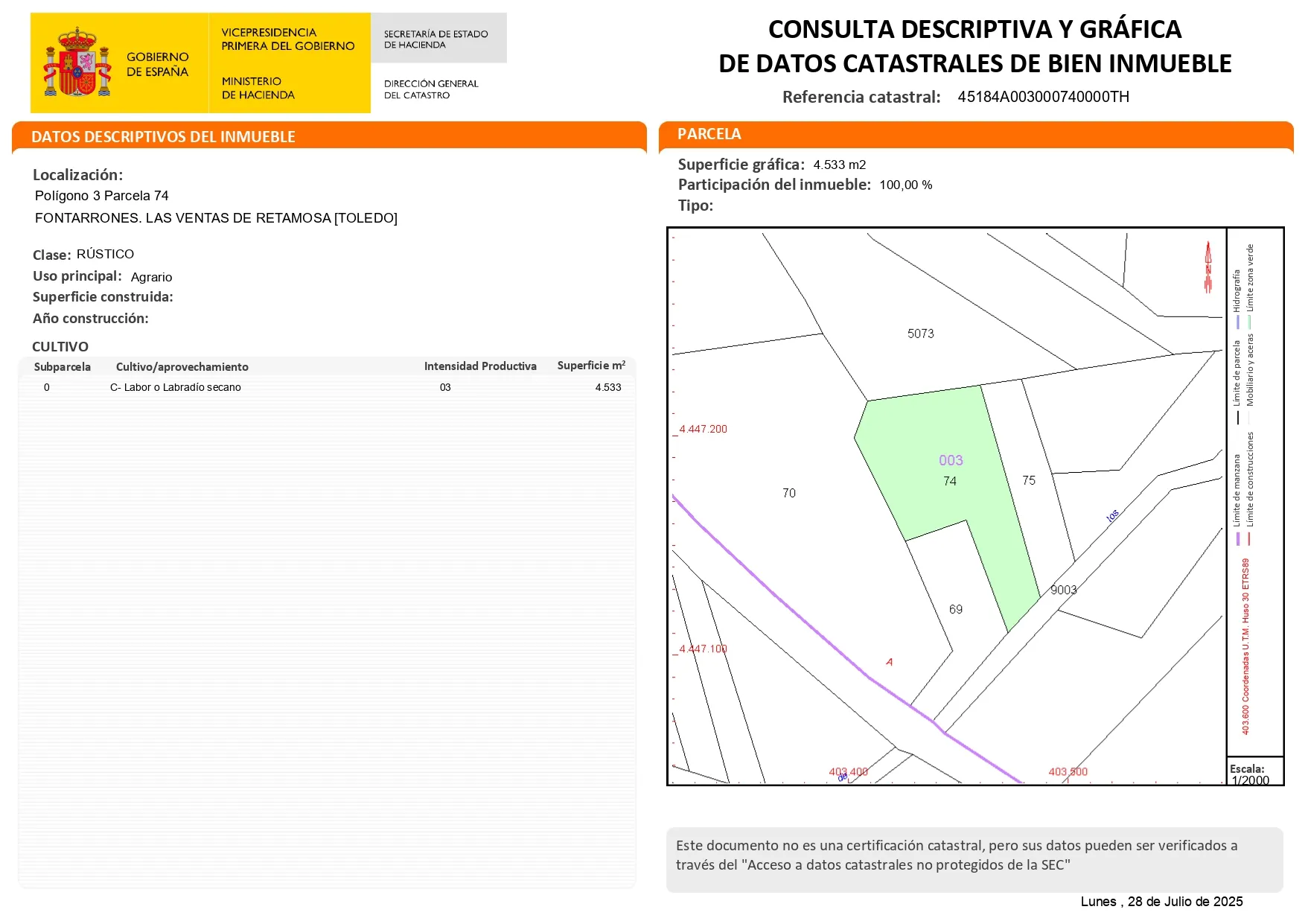Screen dimensions: 1308x924
Task: Click parcel label '9003' on map
Action: [x=1064, y=590]
